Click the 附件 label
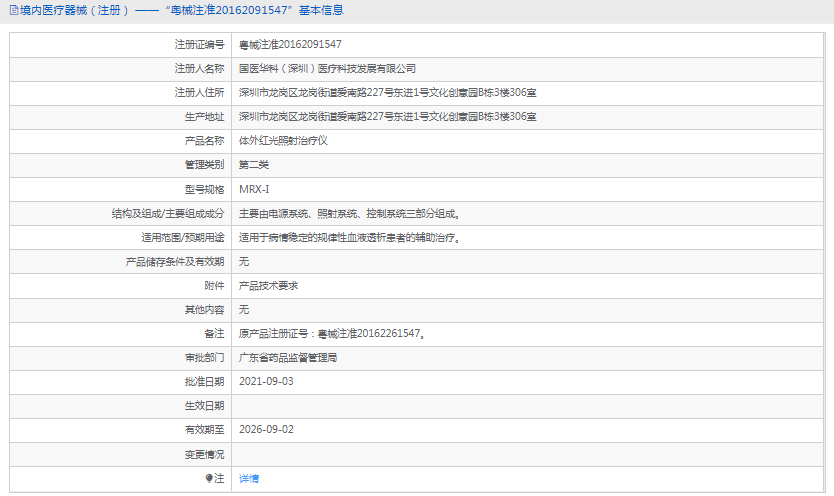Image resolution: width=834 pixels, height=496 pixels. pyautogui.click(x=214, y=286)
